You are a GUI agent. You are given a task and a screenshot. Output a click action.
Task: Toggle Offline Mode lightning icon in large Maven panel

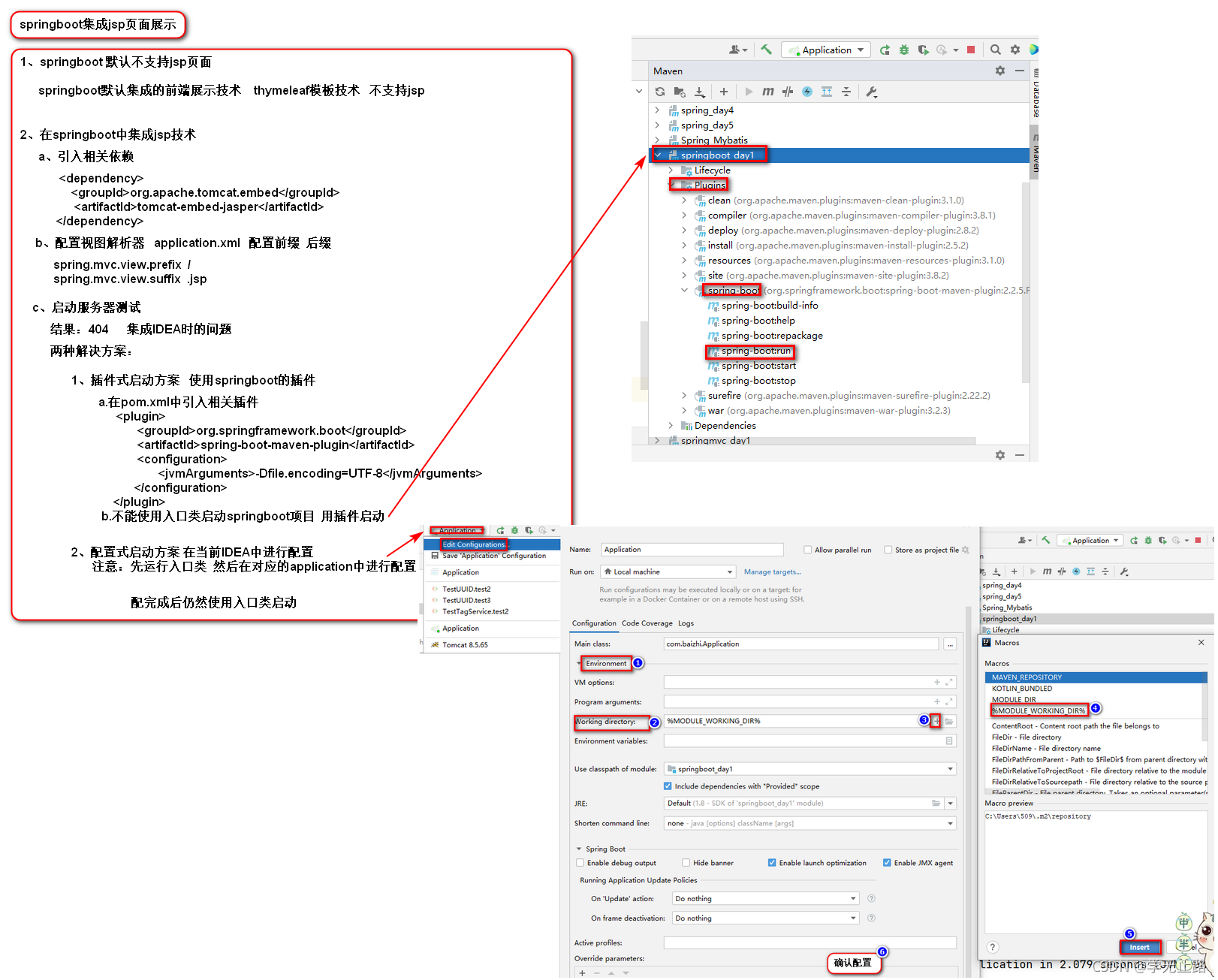coord(807,92)
